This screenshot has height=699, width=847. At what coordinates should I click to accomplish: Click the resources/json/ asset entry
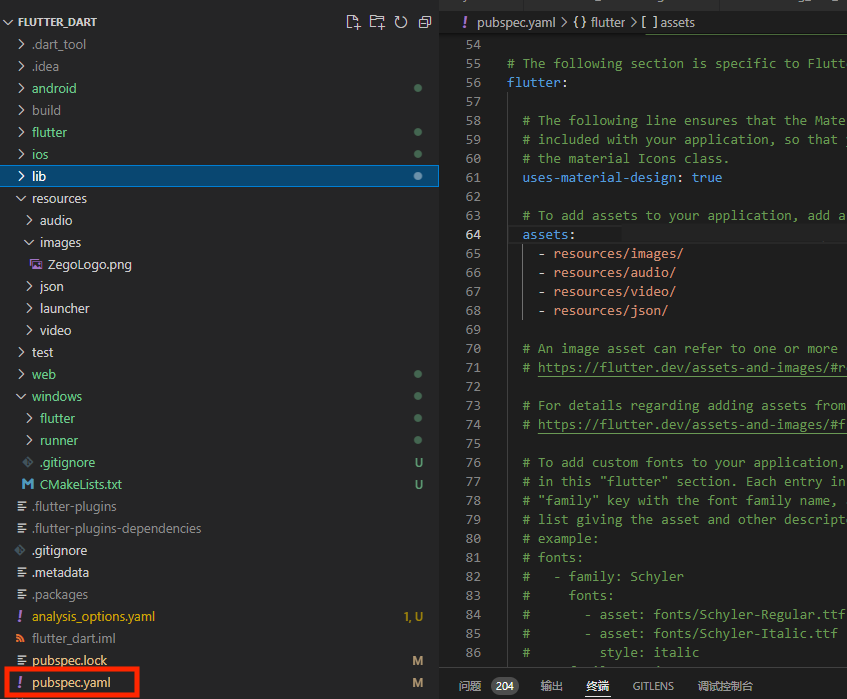coord(610,311)
